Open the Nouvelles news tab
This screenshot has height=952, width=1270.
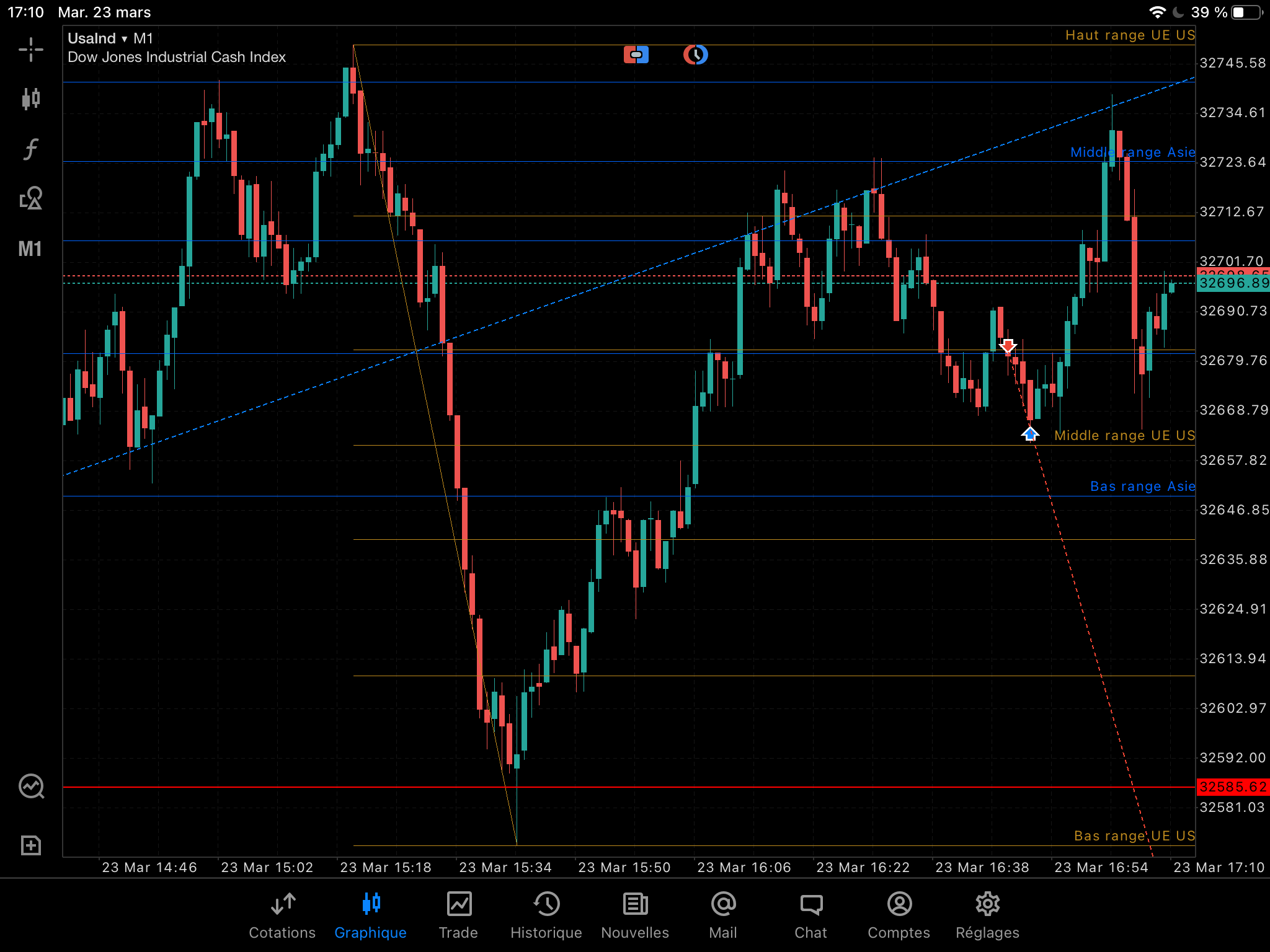pos(635,916)
